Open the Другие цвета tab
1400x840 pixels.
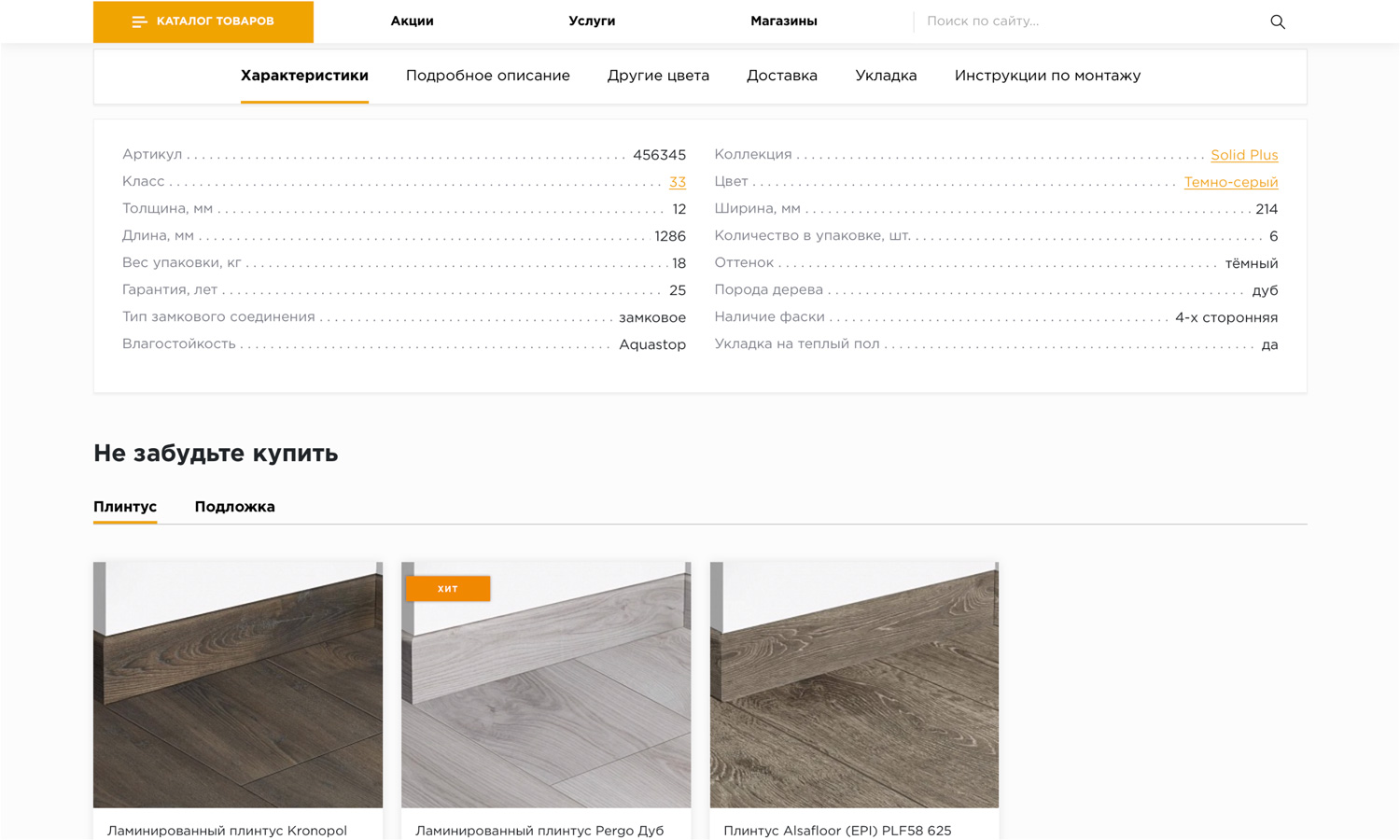(658, 76)
